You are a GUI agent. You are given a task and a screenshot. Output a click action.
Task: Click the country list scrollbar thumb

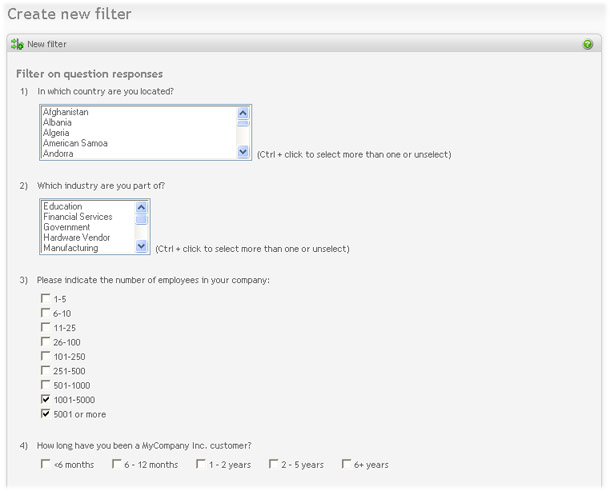(x=243, y=124)
